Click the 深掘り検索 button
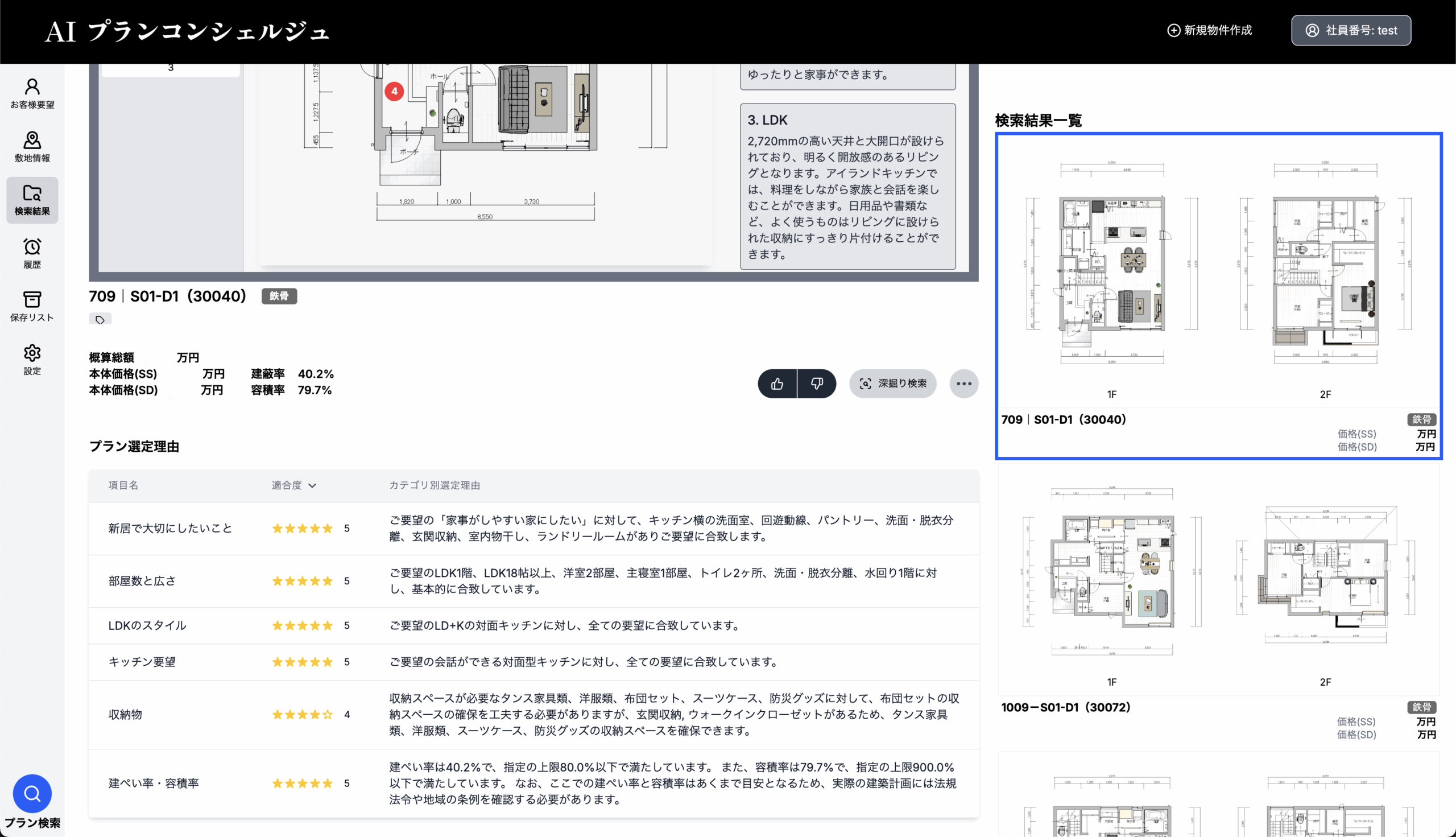1456x837 pixels. (x=892, y=384)
